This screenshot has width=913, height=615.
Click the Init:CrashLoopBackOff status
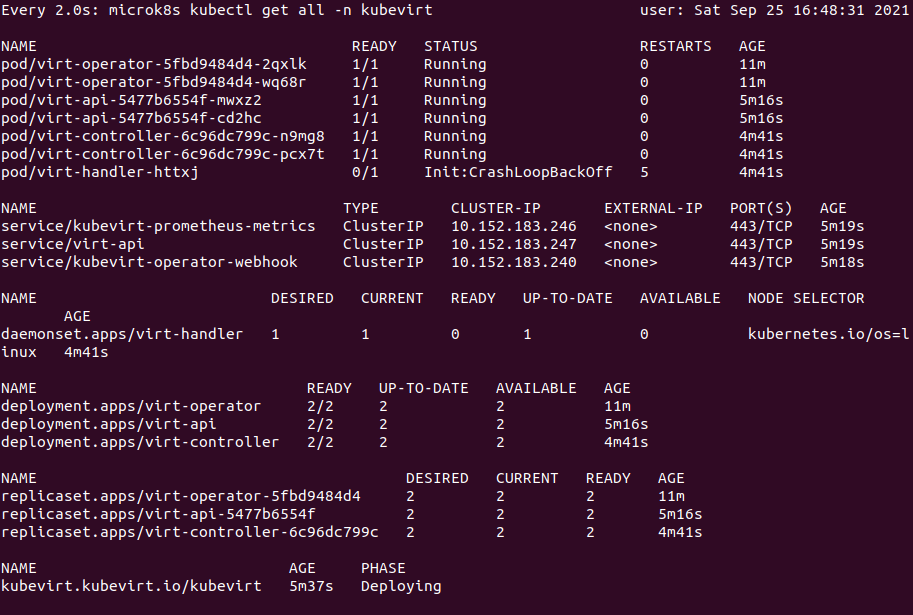518,173
